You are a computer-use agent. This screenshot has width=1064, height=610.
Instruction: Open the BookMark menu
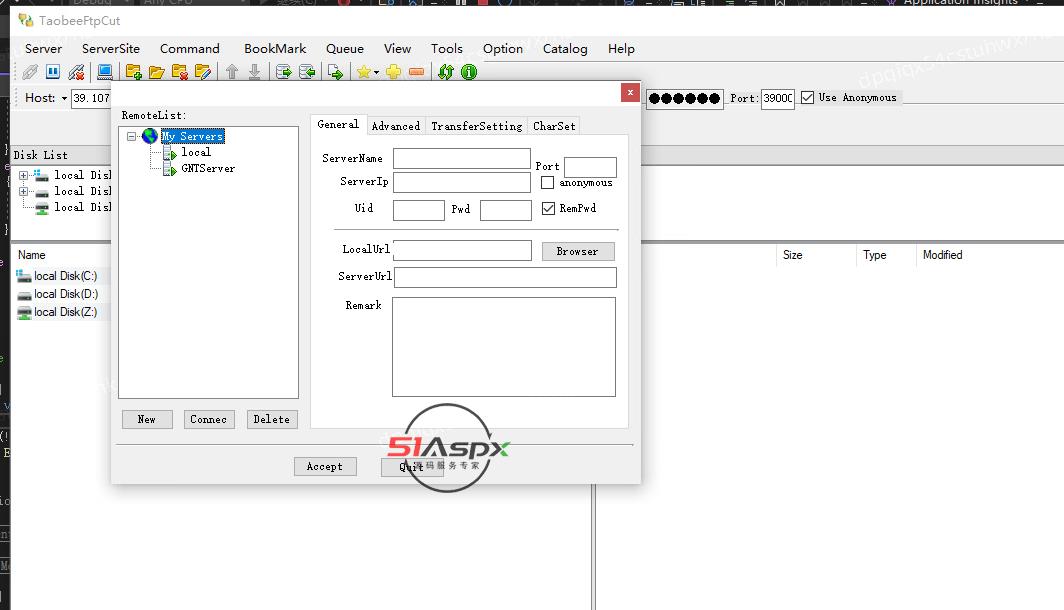pyautogui.click(x=275, y=49)
